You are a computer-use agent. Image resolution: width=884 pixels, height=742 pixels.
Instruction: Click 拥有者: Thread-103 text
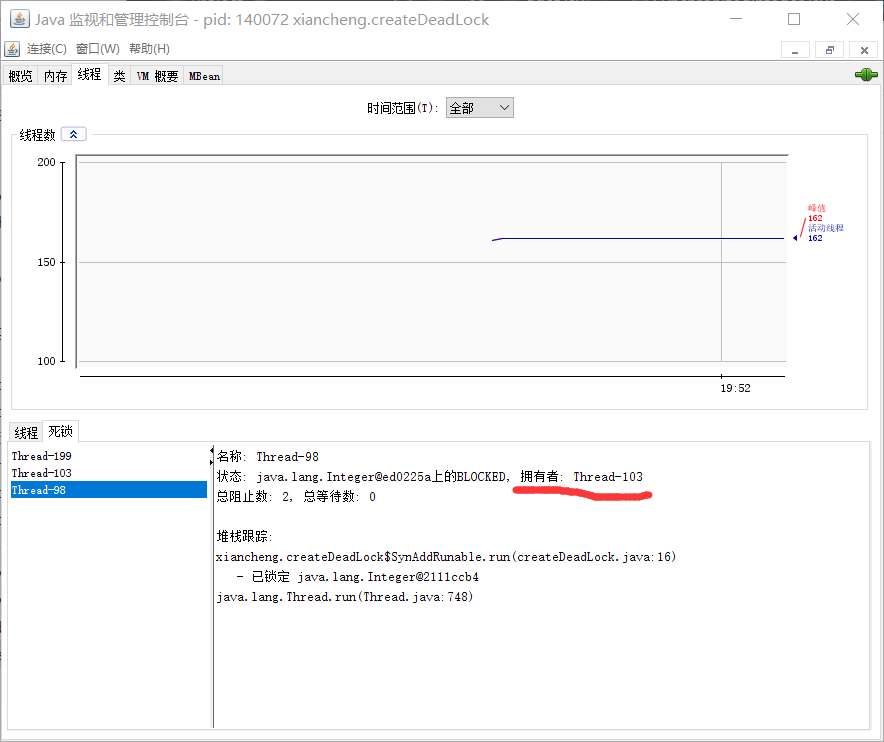581,476
